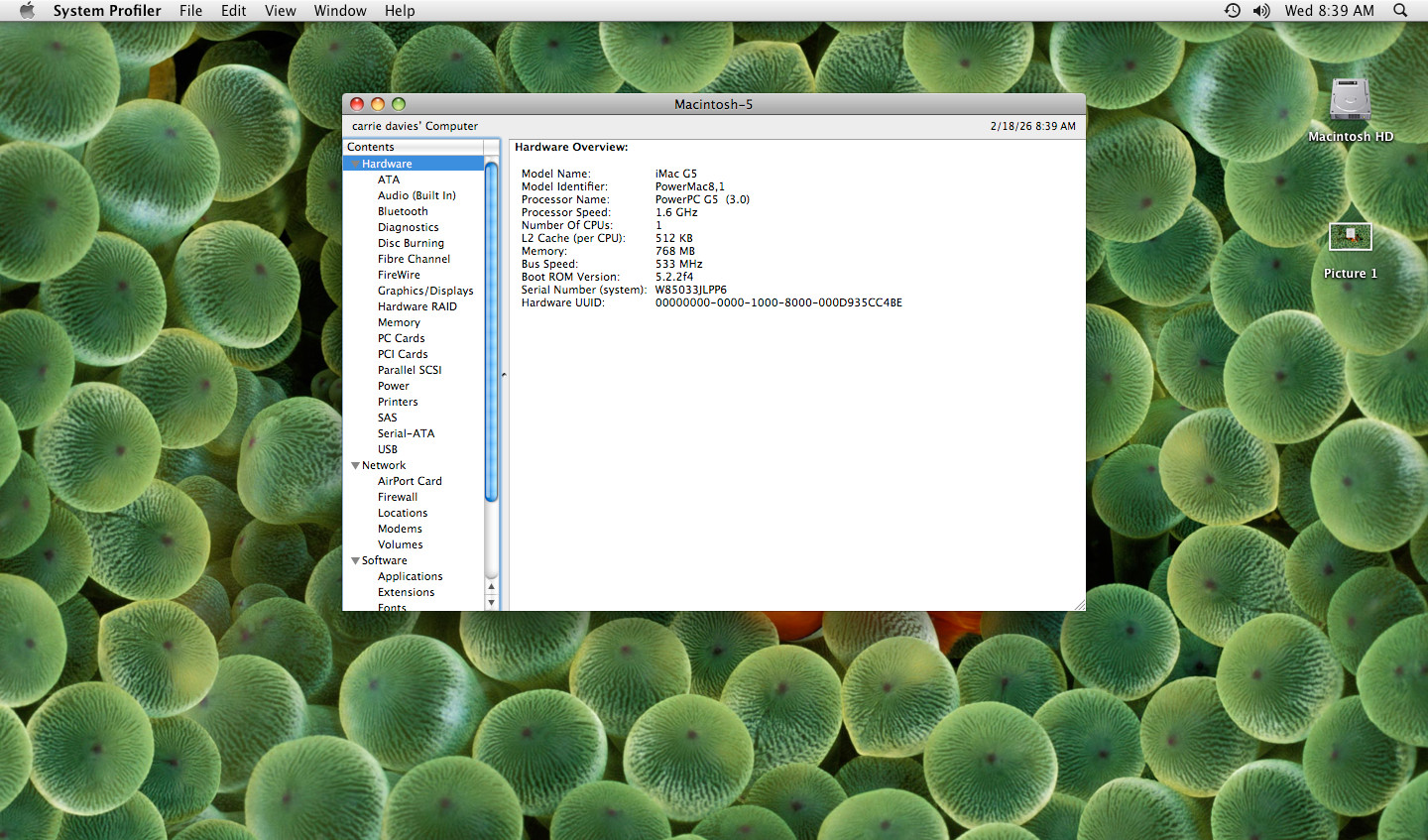Click the menu bar clock

[x=1329, y=10]
